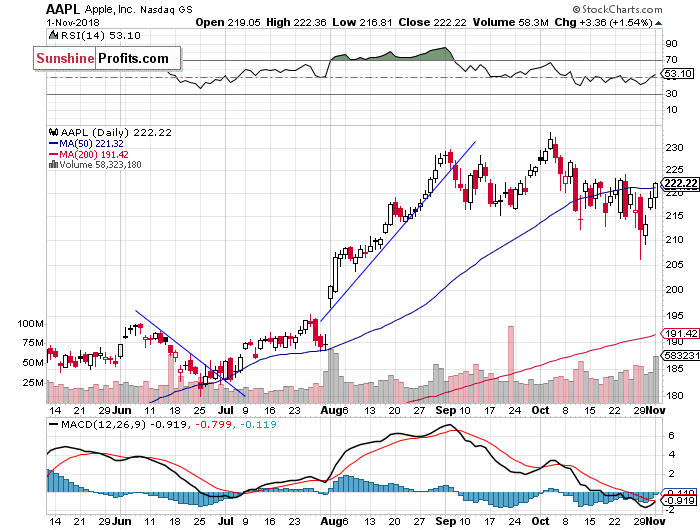Click the Open 219.05 value

228,22
